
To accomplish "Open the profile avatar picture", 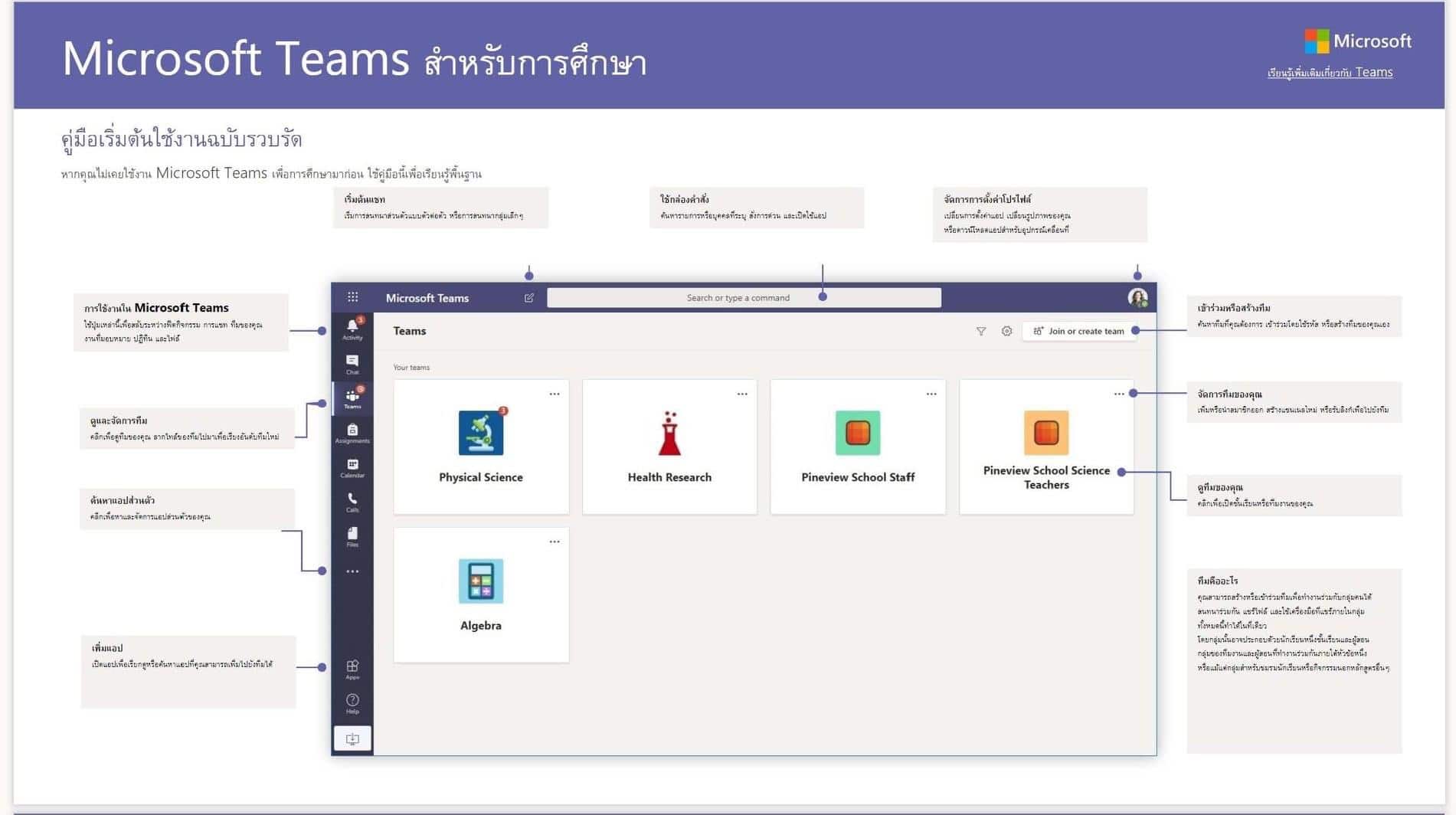I will tap(1137, 298).
